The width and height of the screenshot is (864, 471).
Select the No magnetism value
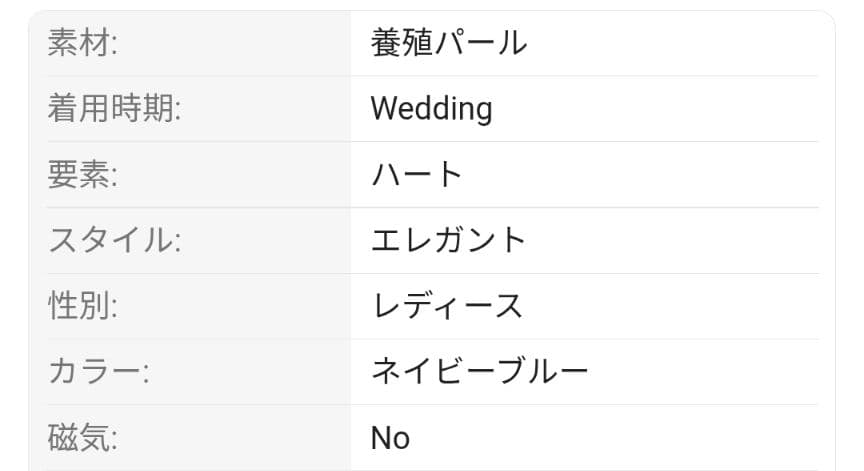(390, 438)
